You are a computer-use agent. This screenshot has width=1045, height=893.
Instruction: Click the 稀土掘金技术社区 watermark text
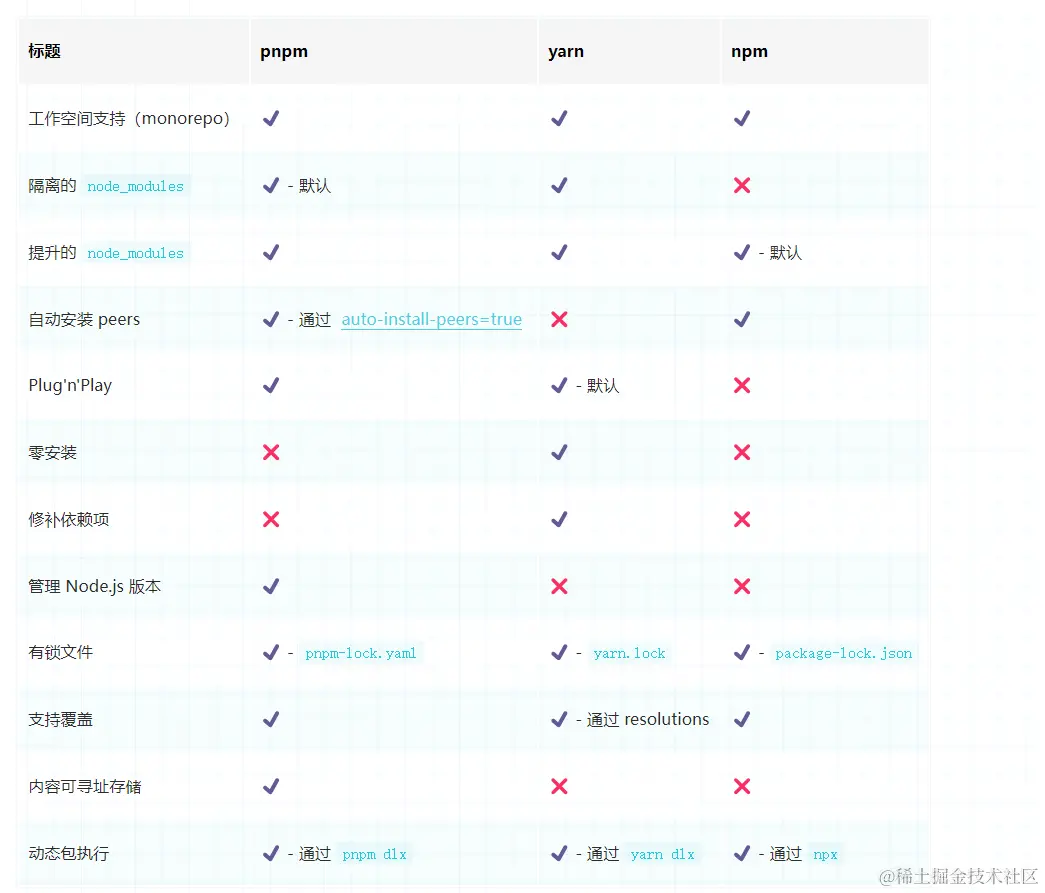958,876
